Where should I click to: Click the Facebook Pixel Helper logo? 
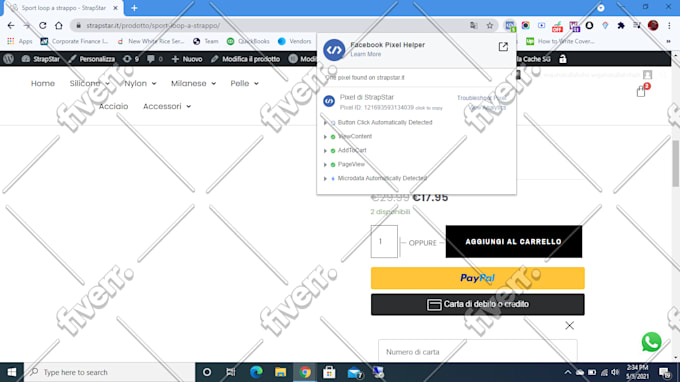[x=334, y=49]
